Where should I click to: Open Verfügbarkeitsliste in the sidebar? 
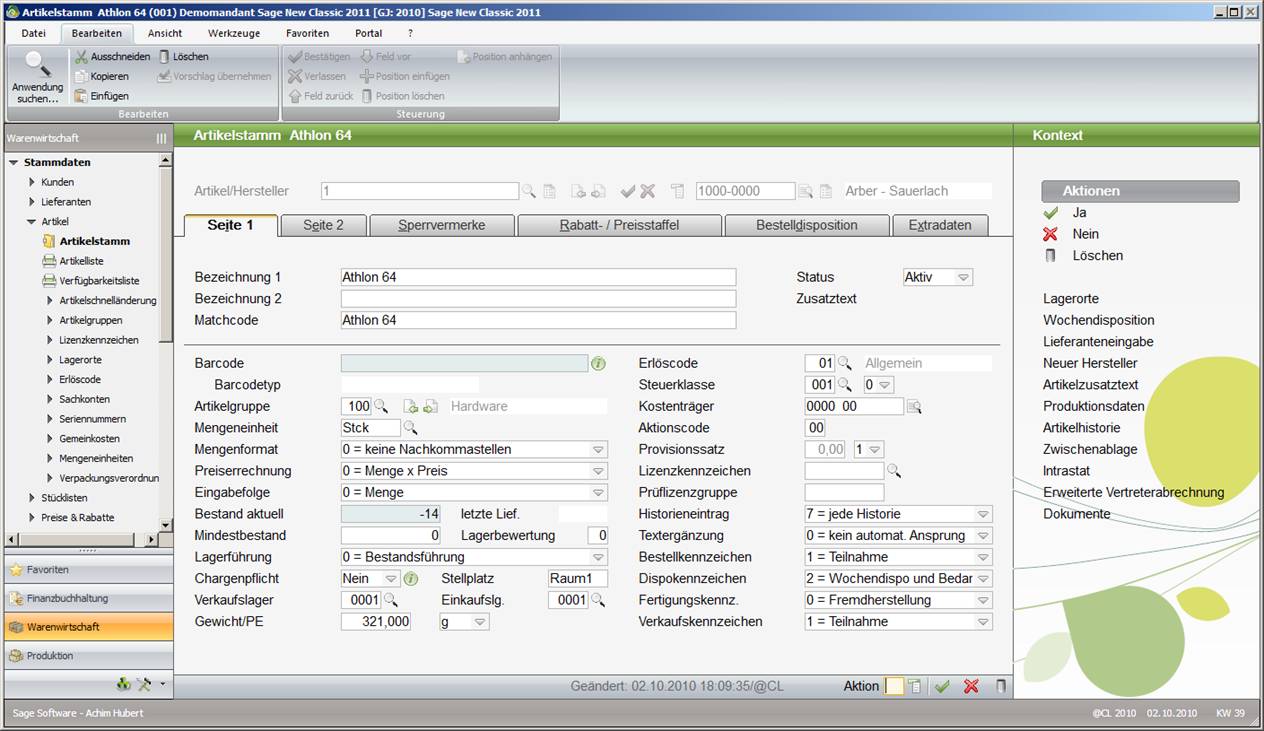[90, 281]
